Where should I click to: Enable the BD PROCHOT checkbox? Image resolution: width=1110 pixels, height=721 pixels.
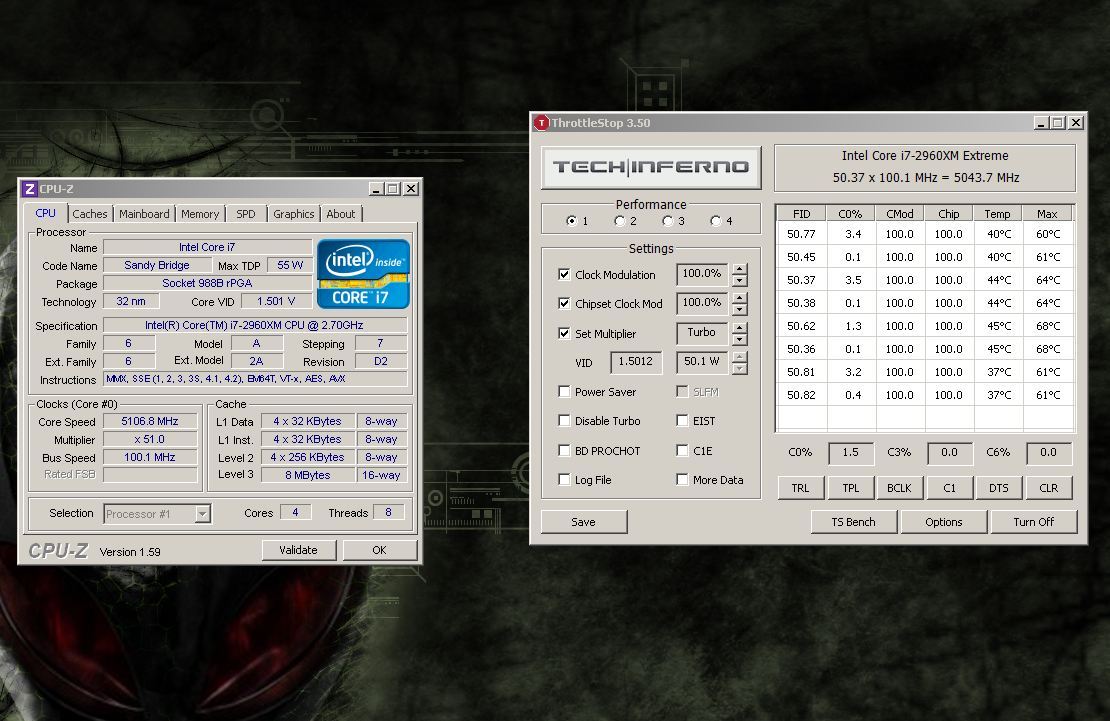(x=564, y=450)
